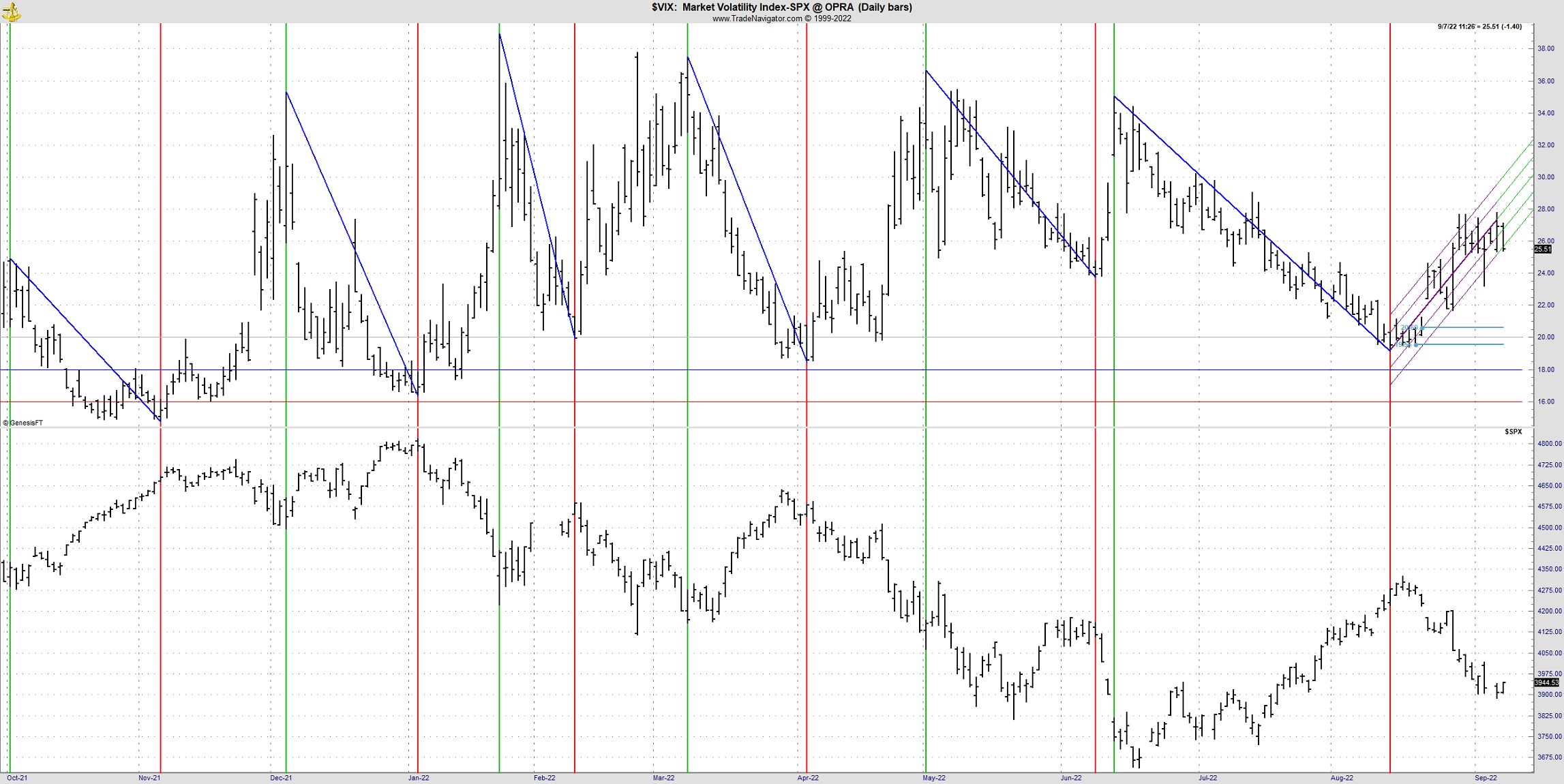Select the current SPX price tag 3944.53
The width and height of the screenshot is (1564, 784).
coord(1546,682)
